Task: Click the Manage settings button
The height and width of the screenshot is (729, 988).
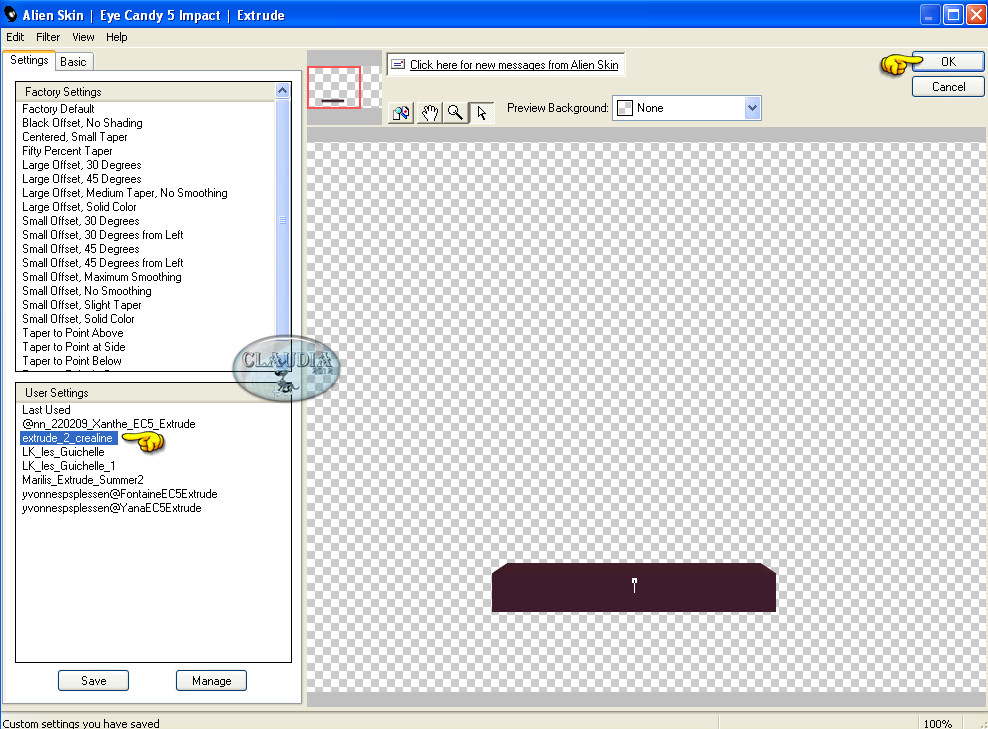Action: 211,680
